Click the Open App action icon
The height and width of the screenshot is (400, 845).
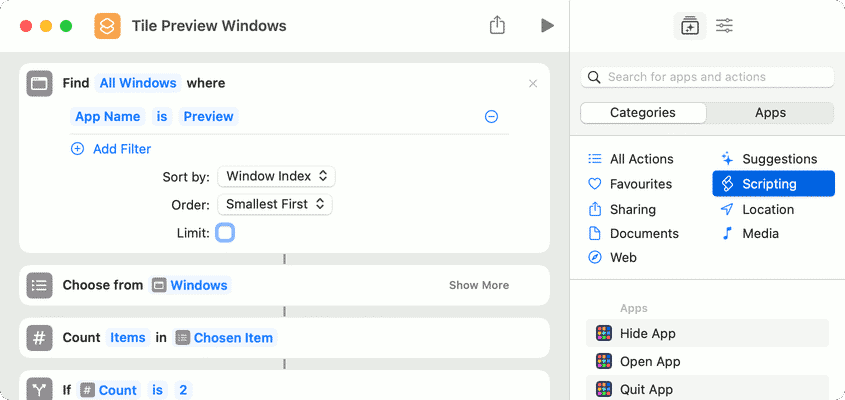pyautogui.click(x=604, y=361)
